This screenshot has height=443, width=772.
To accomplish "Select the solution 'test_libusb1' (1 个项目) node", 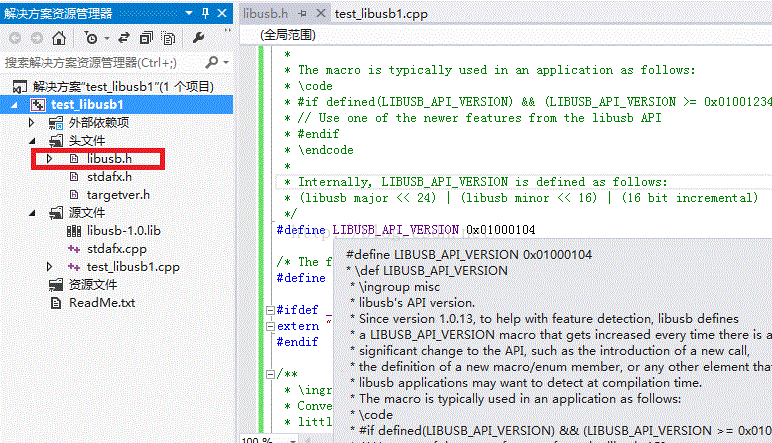I will pyautogui.click(x=123, y=87).
